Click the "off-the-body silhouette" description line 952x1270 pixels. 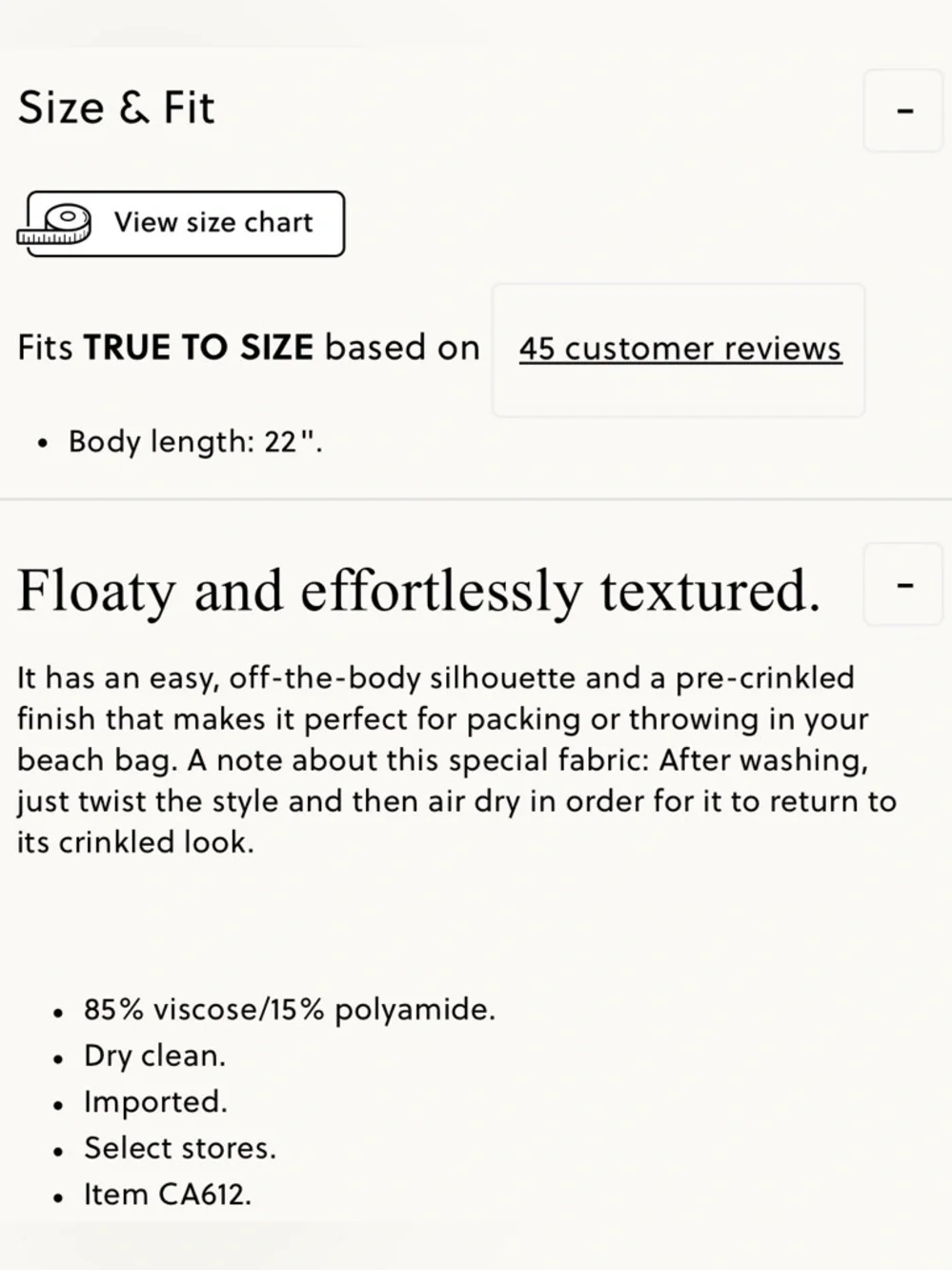pos(435,678)
